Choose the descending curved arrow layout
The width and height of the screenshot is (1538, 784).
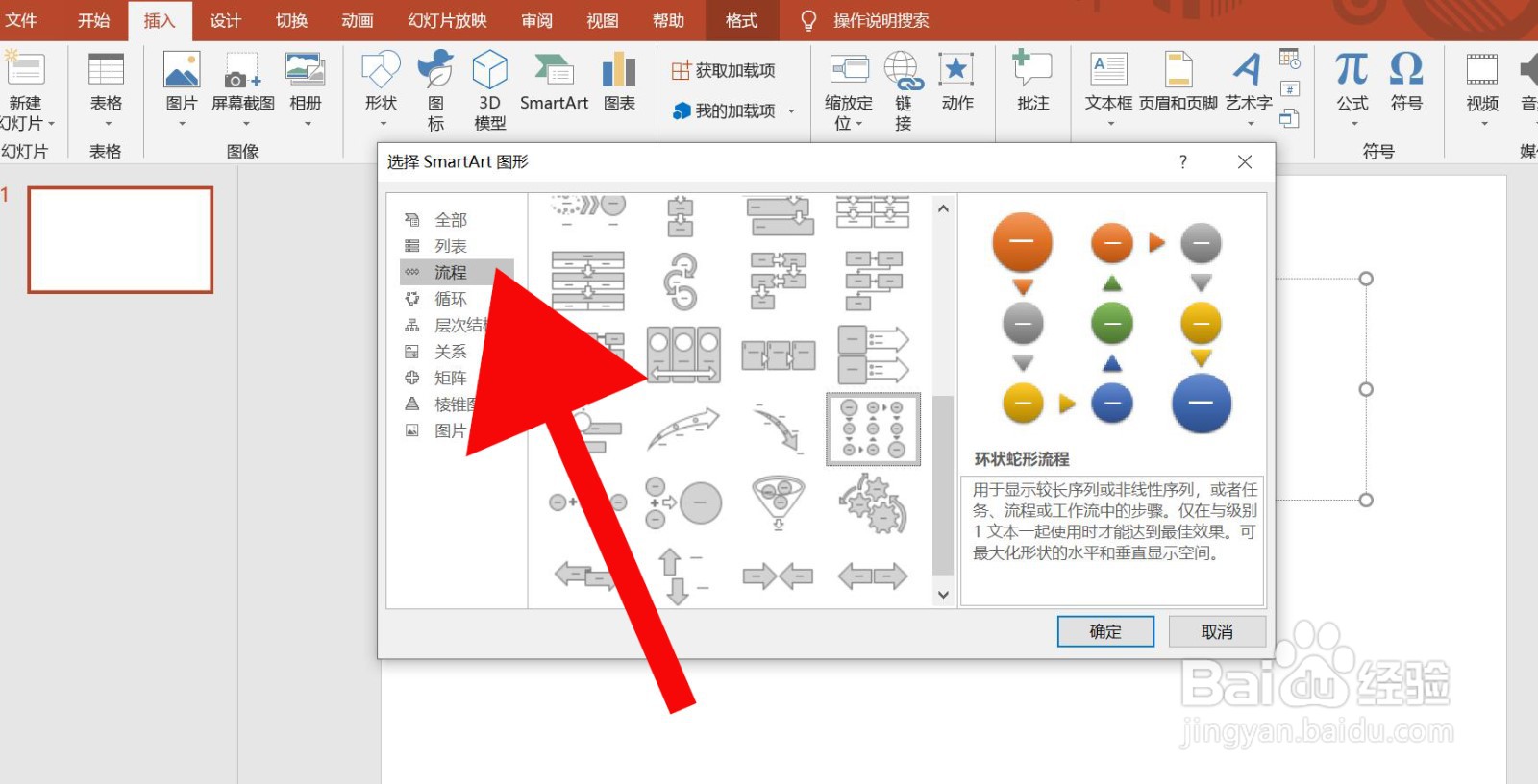779,429
